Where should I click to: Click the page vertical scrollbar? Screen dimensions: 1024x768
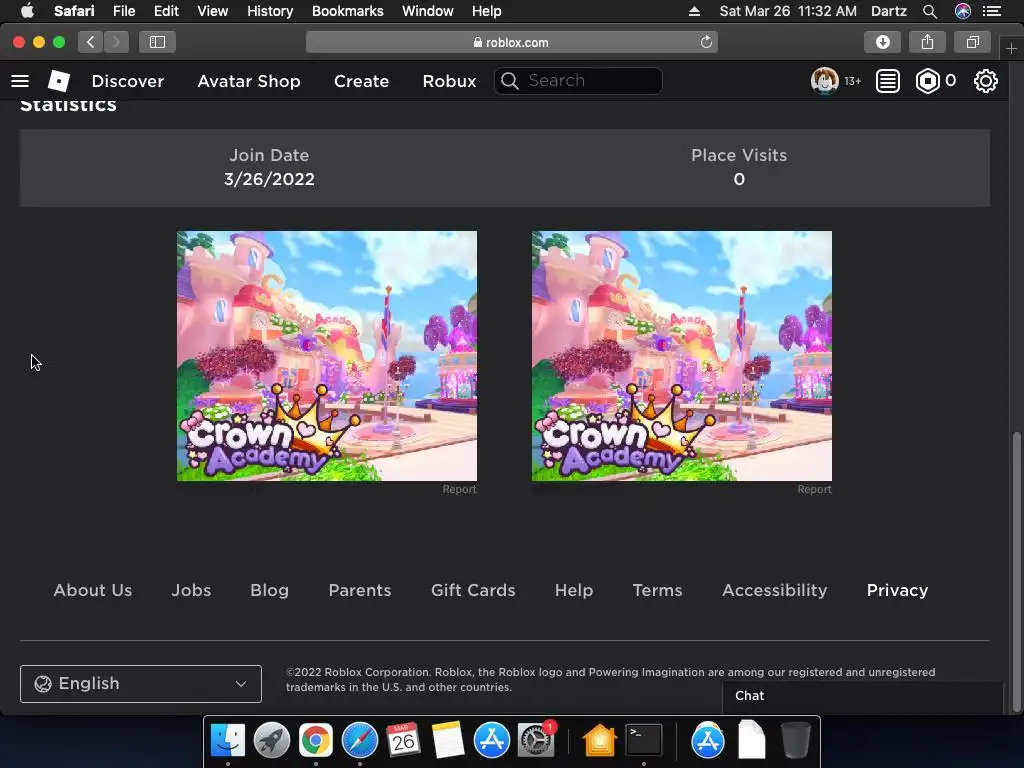tap(1016, 571)
